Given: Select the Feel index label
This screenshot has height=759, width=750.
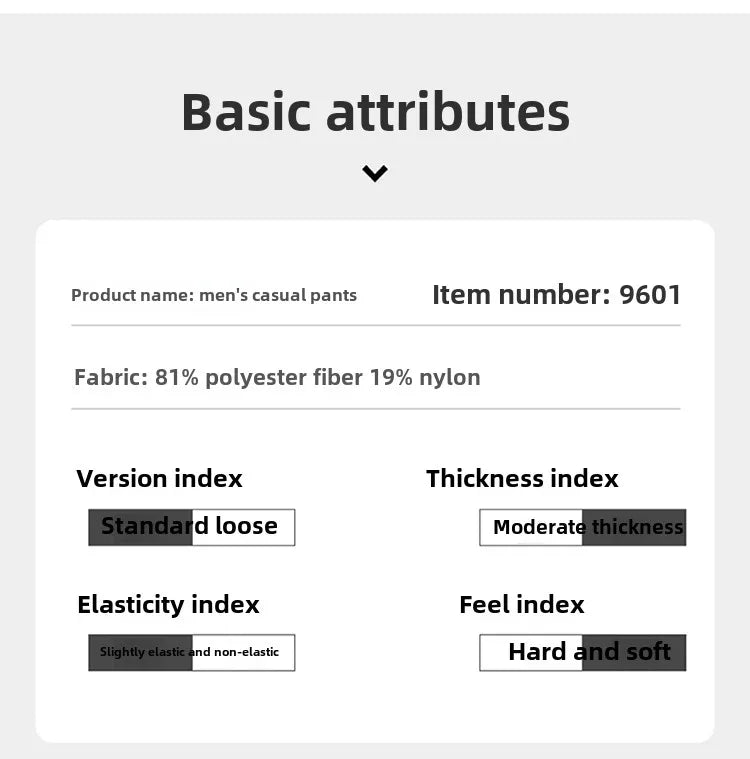Looking at the screenshot, I should tap(521, 605).
